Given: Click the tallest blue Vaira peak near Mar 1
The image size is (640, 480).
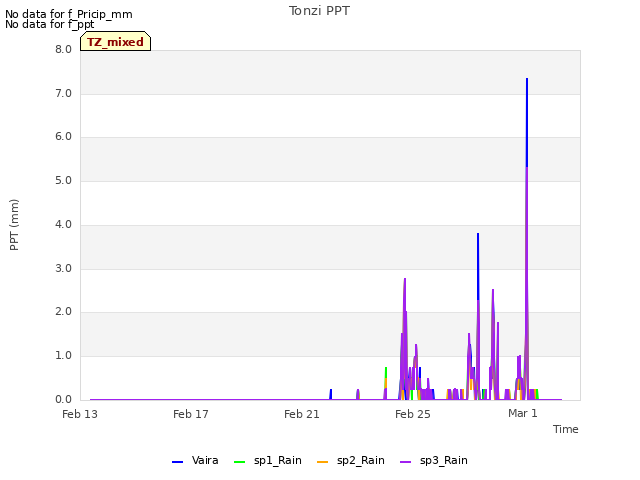Looking at the screenshot, I should tap(527, 122).
